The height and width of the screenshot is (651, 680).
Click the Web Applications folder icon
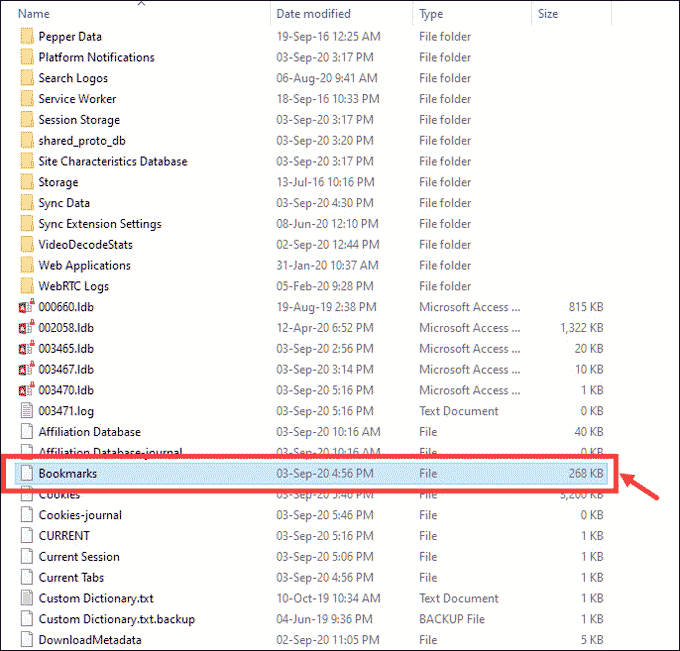point(27,265)
